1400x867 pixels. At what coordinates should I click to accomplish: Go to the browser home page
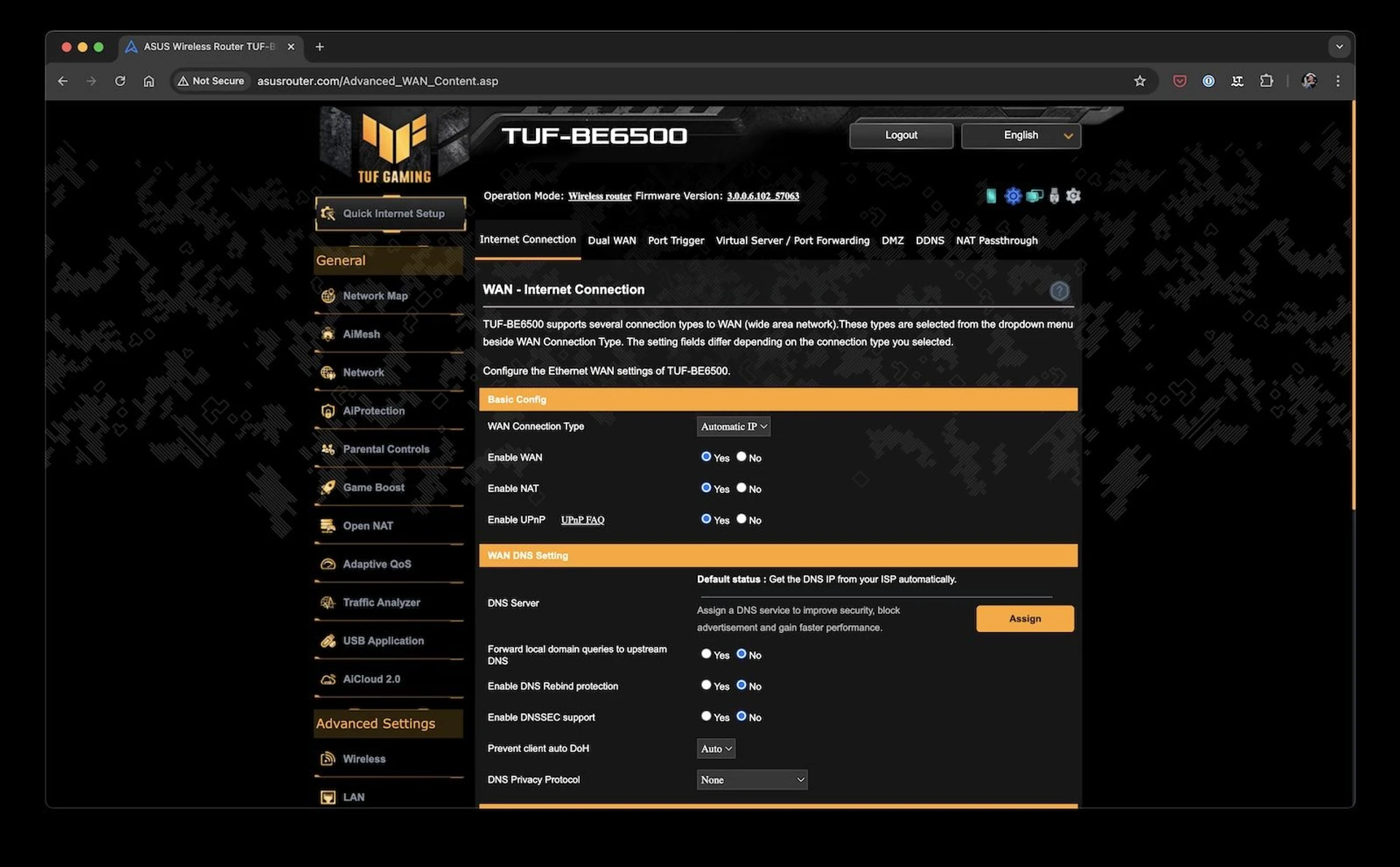coord(149,81)
